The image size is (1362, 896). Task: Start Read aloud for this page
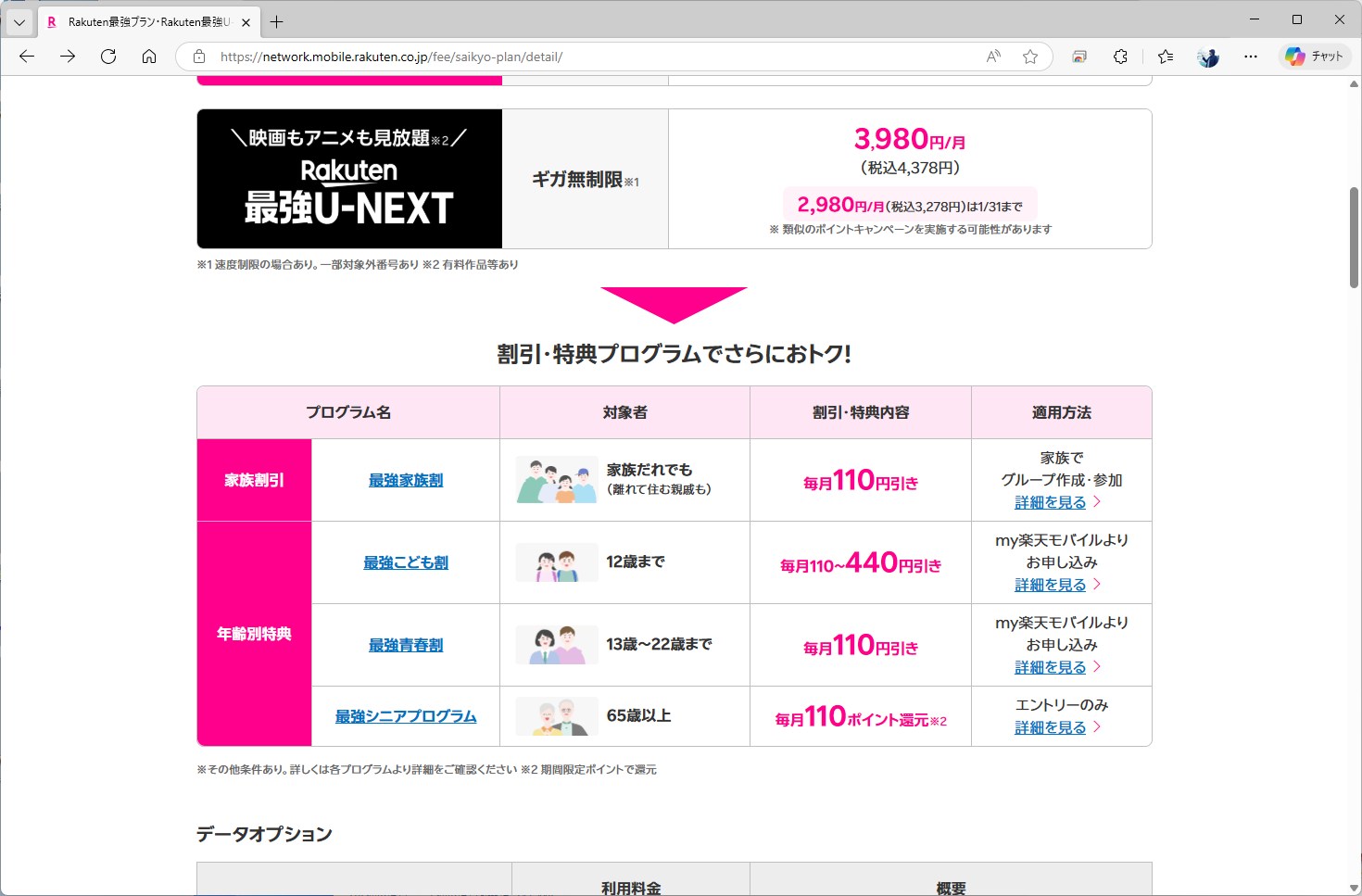click(992, 56)
